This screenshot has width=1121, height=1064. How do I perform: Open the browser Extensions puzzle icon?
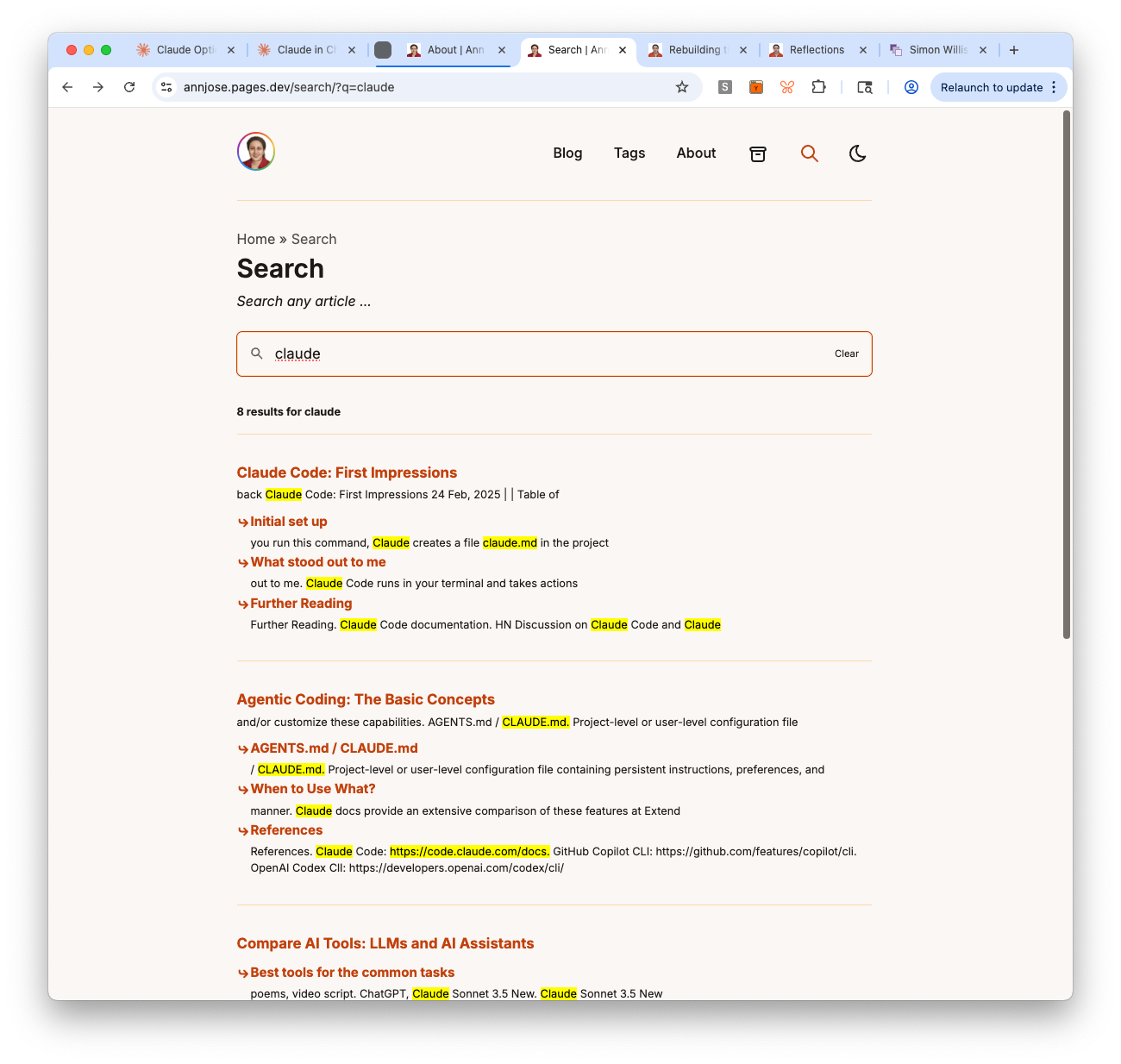click(818, 87)
